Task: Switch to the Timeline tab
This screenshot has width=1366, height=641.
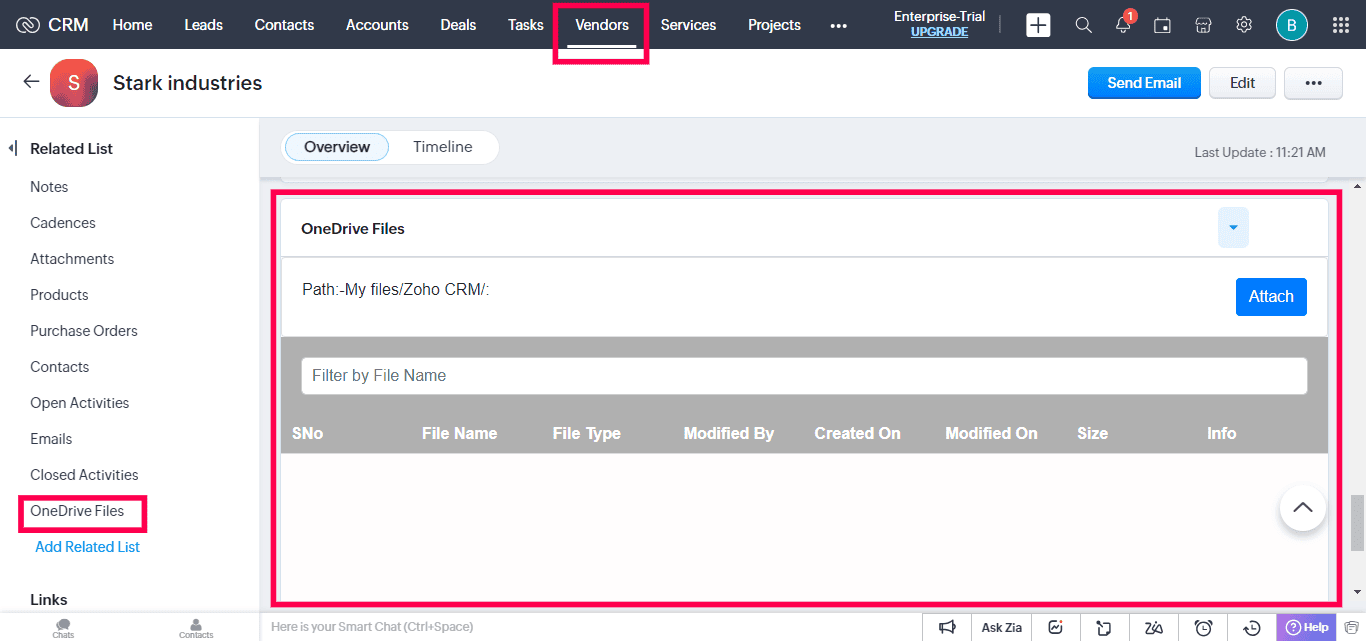Action: pos(442,147)
